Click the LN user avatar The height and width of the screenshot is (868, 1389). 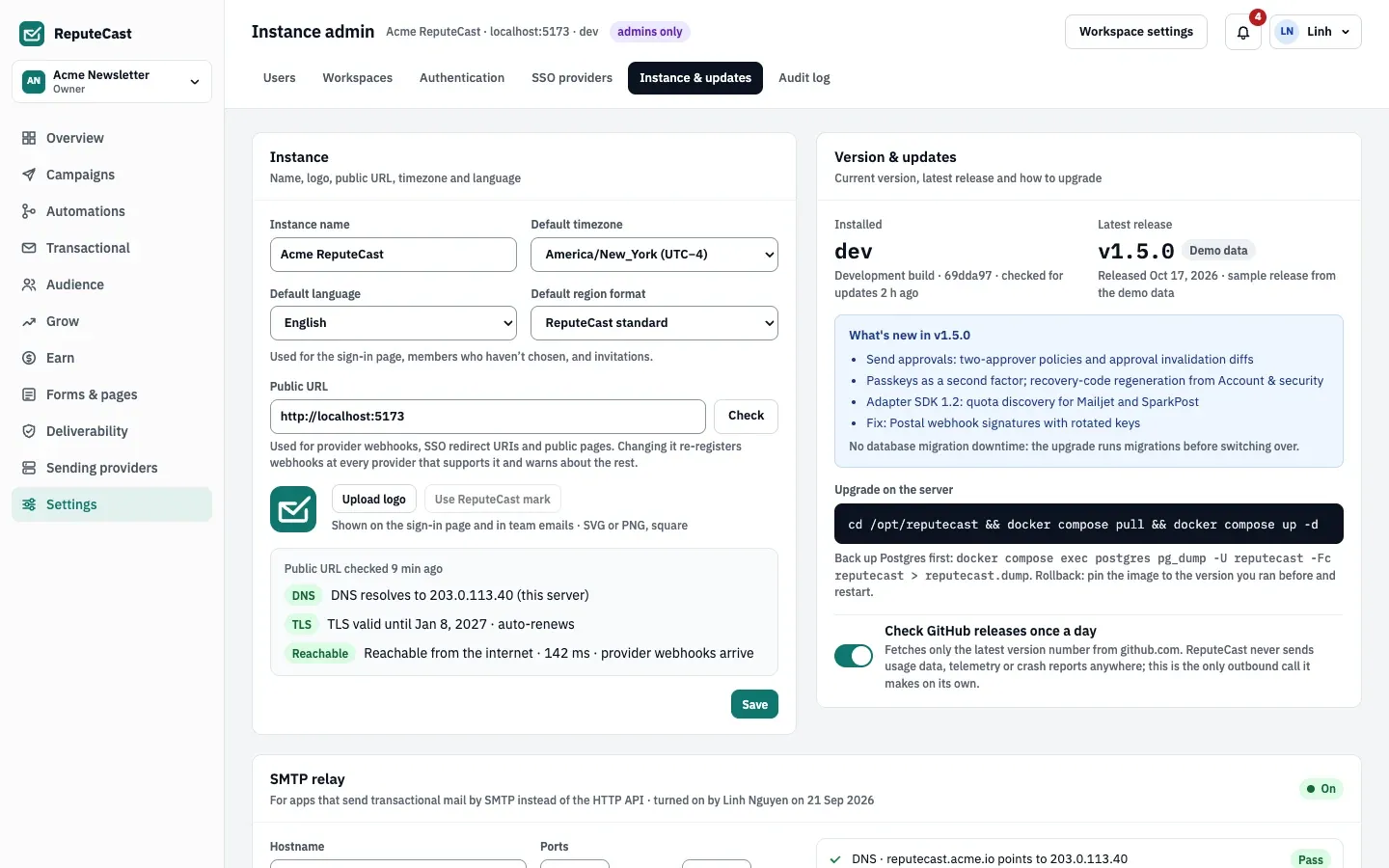click(x=1287, y=32)
